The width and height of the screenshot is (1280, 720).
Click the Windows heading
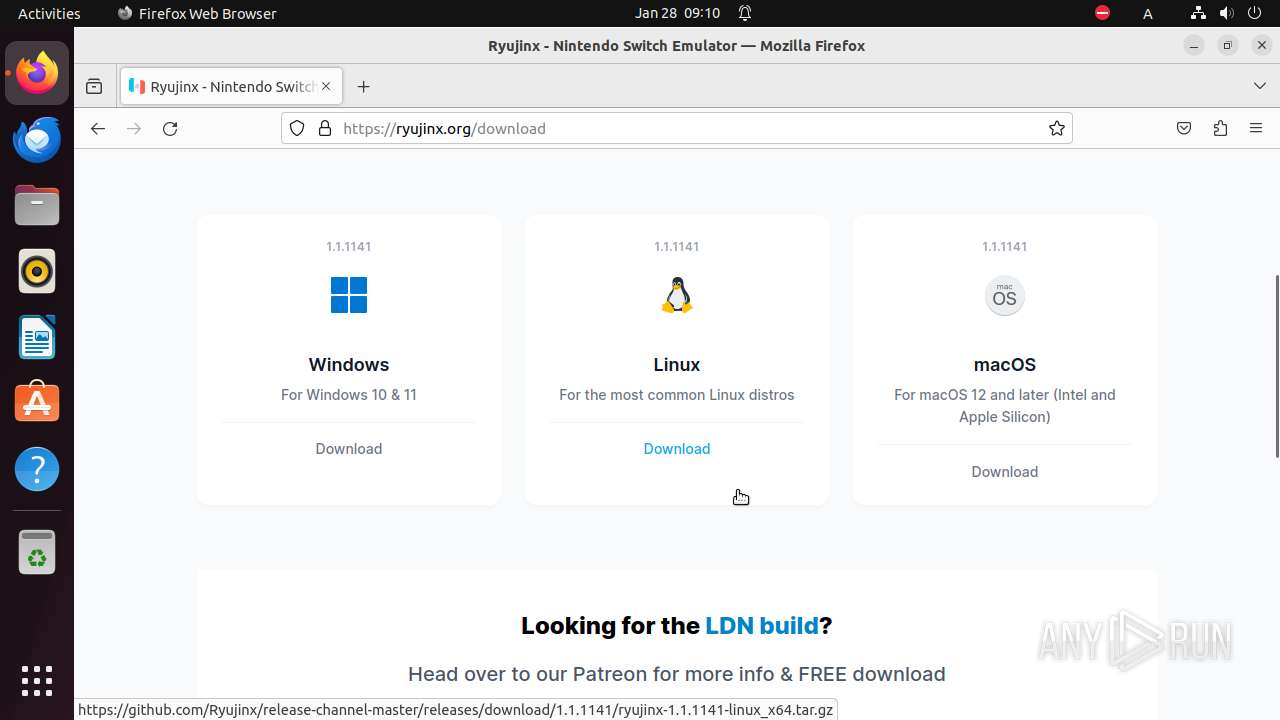click(349, 365)
